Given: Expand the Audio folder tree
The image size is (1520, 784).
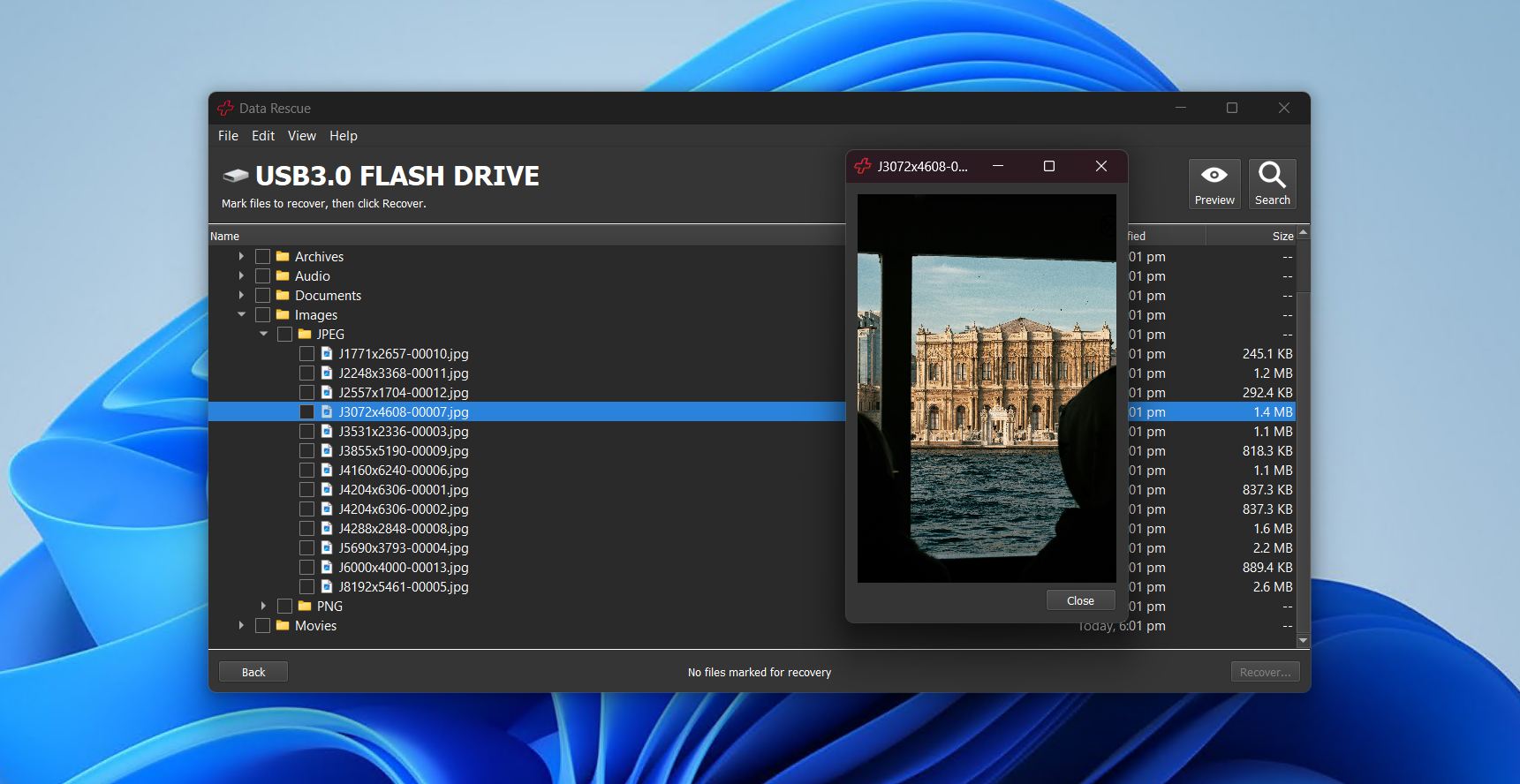Looking at the screenshot, I should click(x=241, y=275).
